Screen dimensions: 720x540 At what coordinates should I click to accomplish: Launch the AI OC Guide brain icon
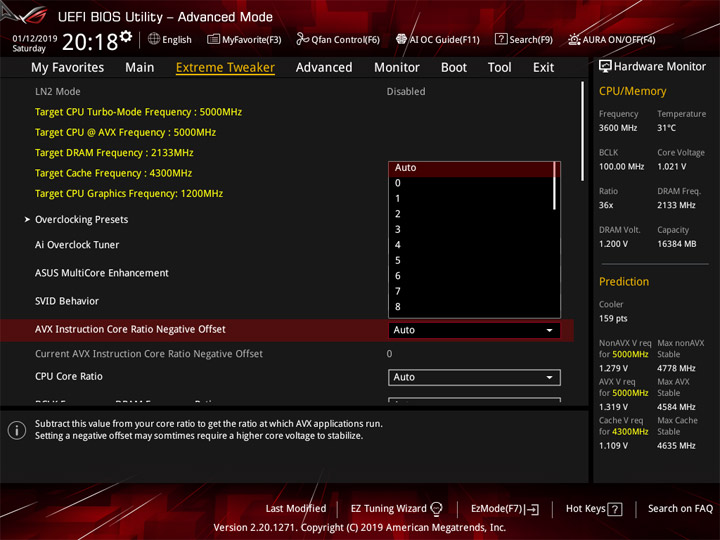[x=401, y=39]
